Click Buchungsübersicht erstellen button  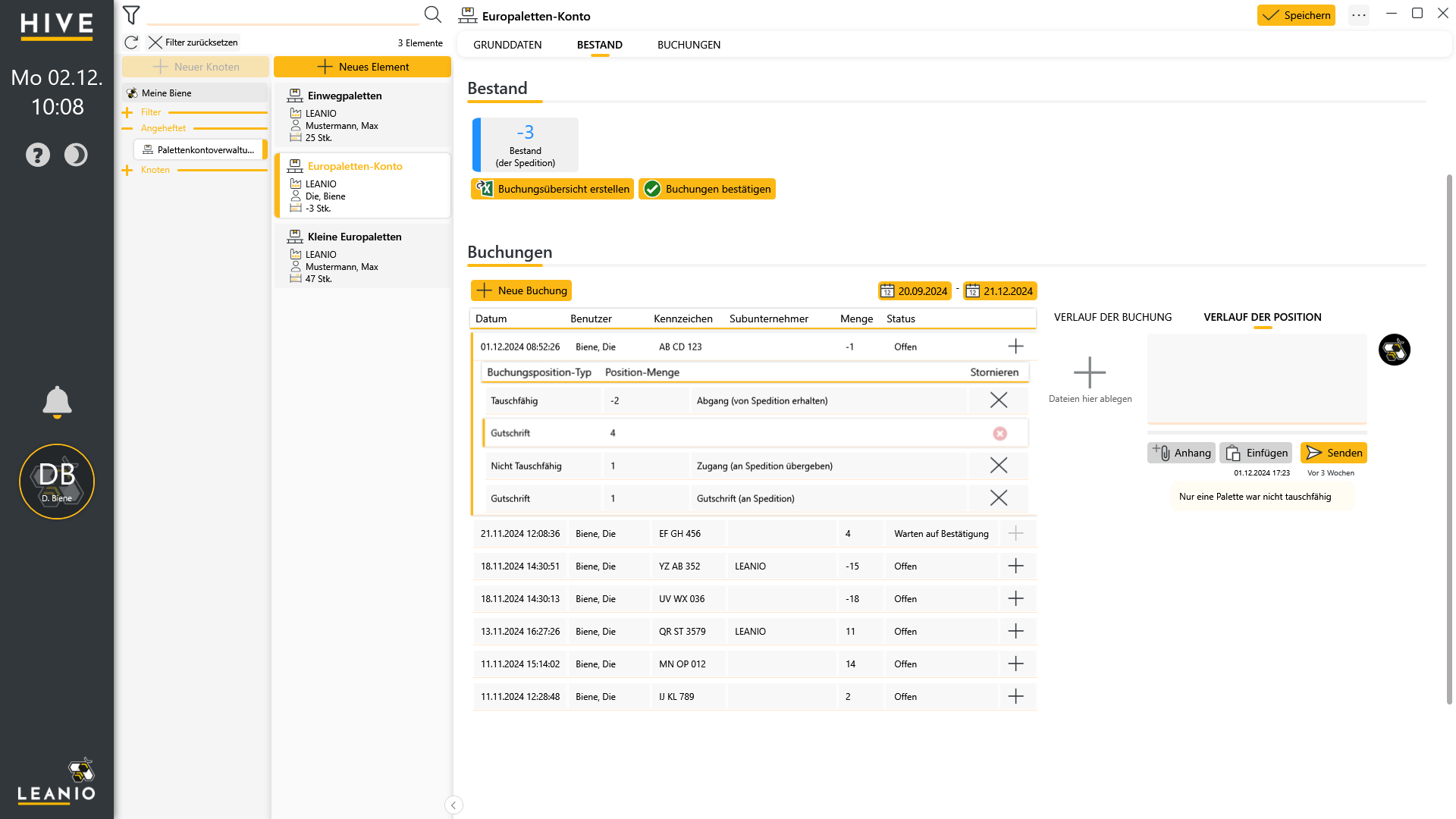(x=552, y=189)
